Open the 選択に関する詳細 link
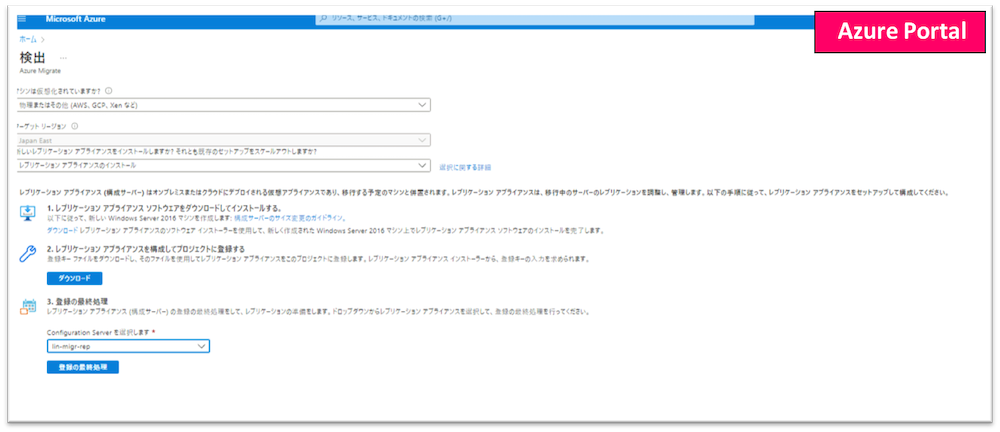The image size is (1000, 432). pyautogui.click(x=465, y=167)
